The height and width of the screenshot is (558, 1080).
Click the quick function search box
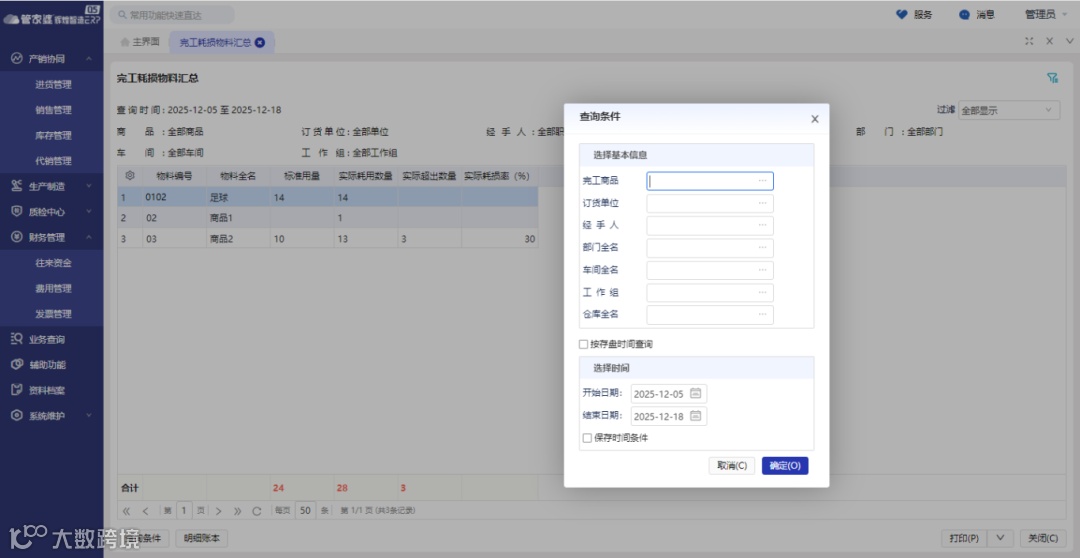pos(172,14)
